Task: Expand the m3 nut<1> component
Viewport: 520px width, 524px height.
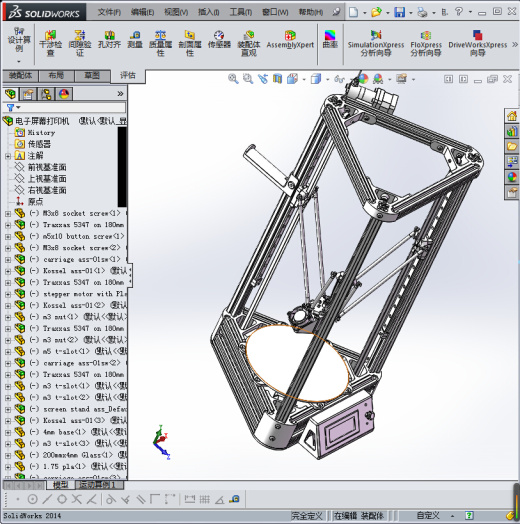Action: click(x=8, y=317)
